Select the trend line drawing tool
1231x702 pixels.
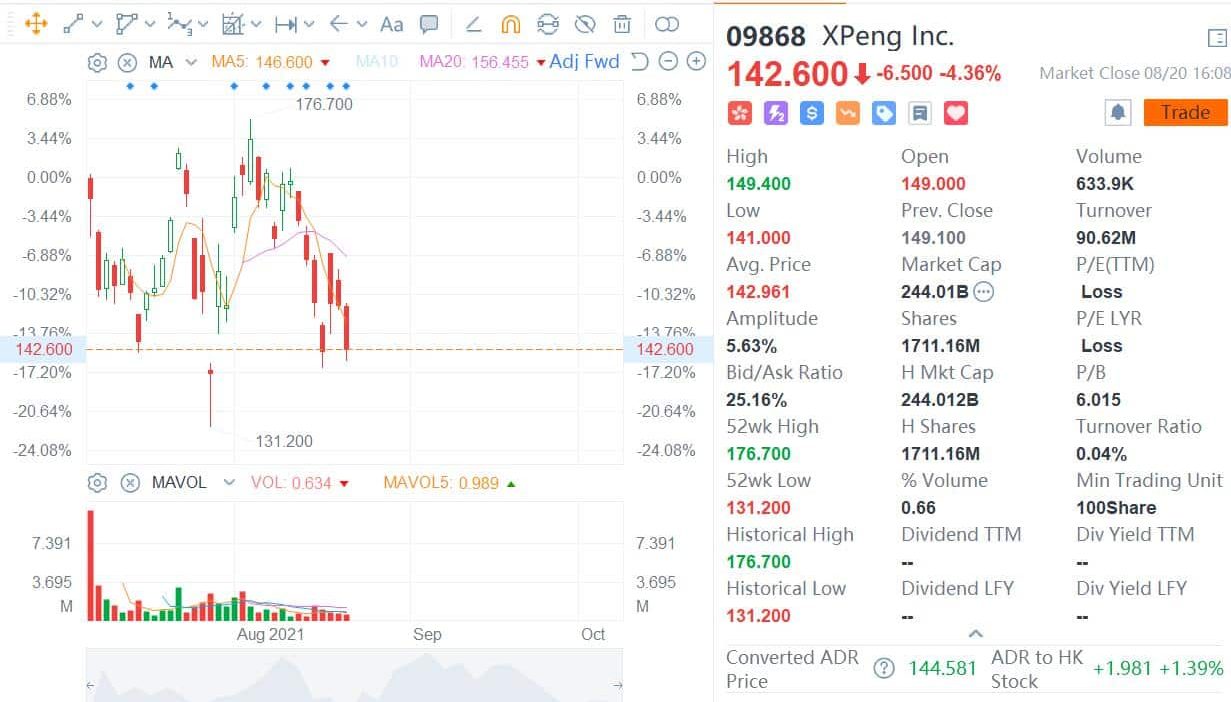coord(73,24)
